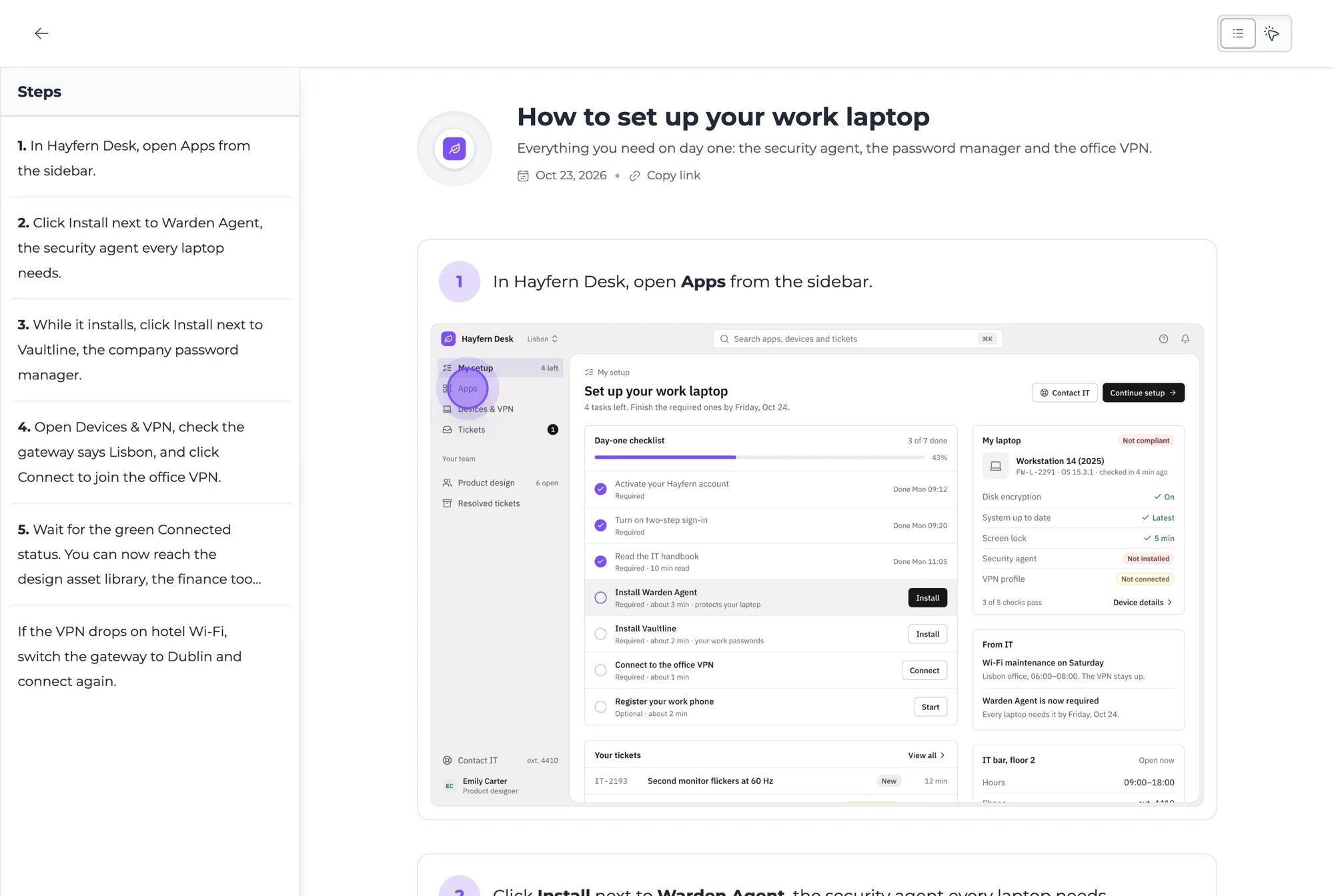Switch to the interactive cursor view toggle

[x=1271, y=33]
